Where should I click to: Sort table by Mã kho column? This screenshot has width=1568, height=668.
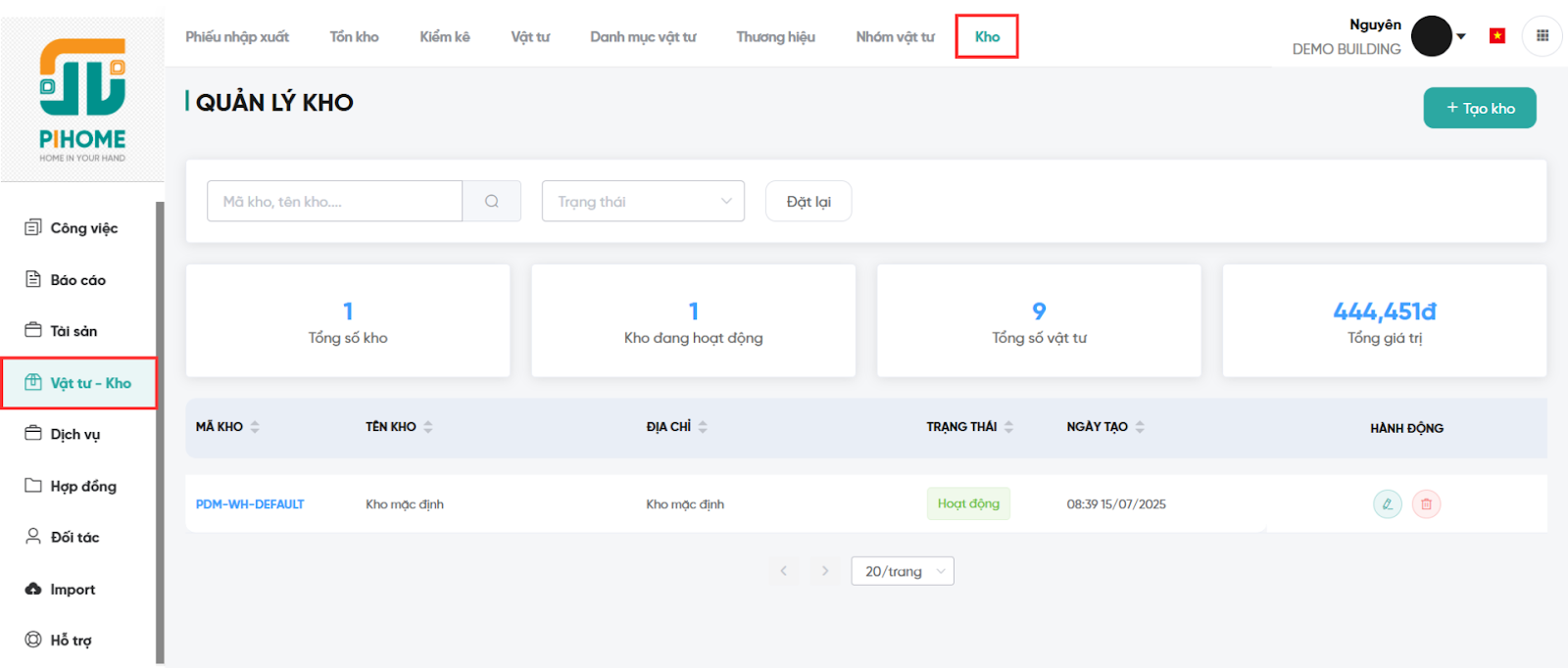click(x=255, y=427)
